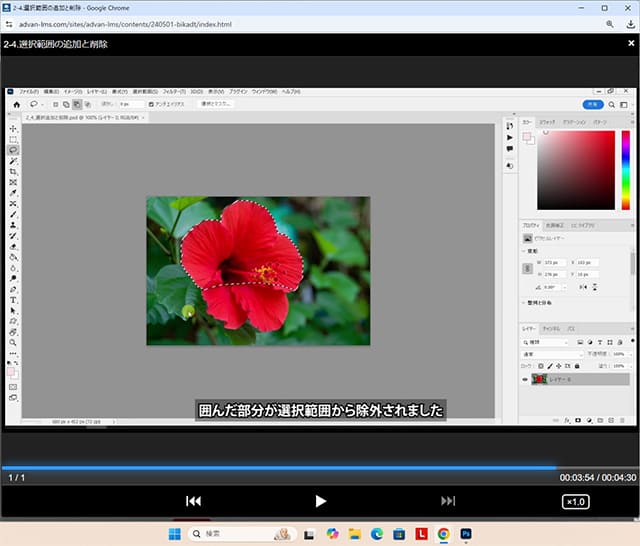The height and width of the screenshot is (546, 640).
Task: Toggle the アンチエイリアス checkbox
Action: [151, 103]
